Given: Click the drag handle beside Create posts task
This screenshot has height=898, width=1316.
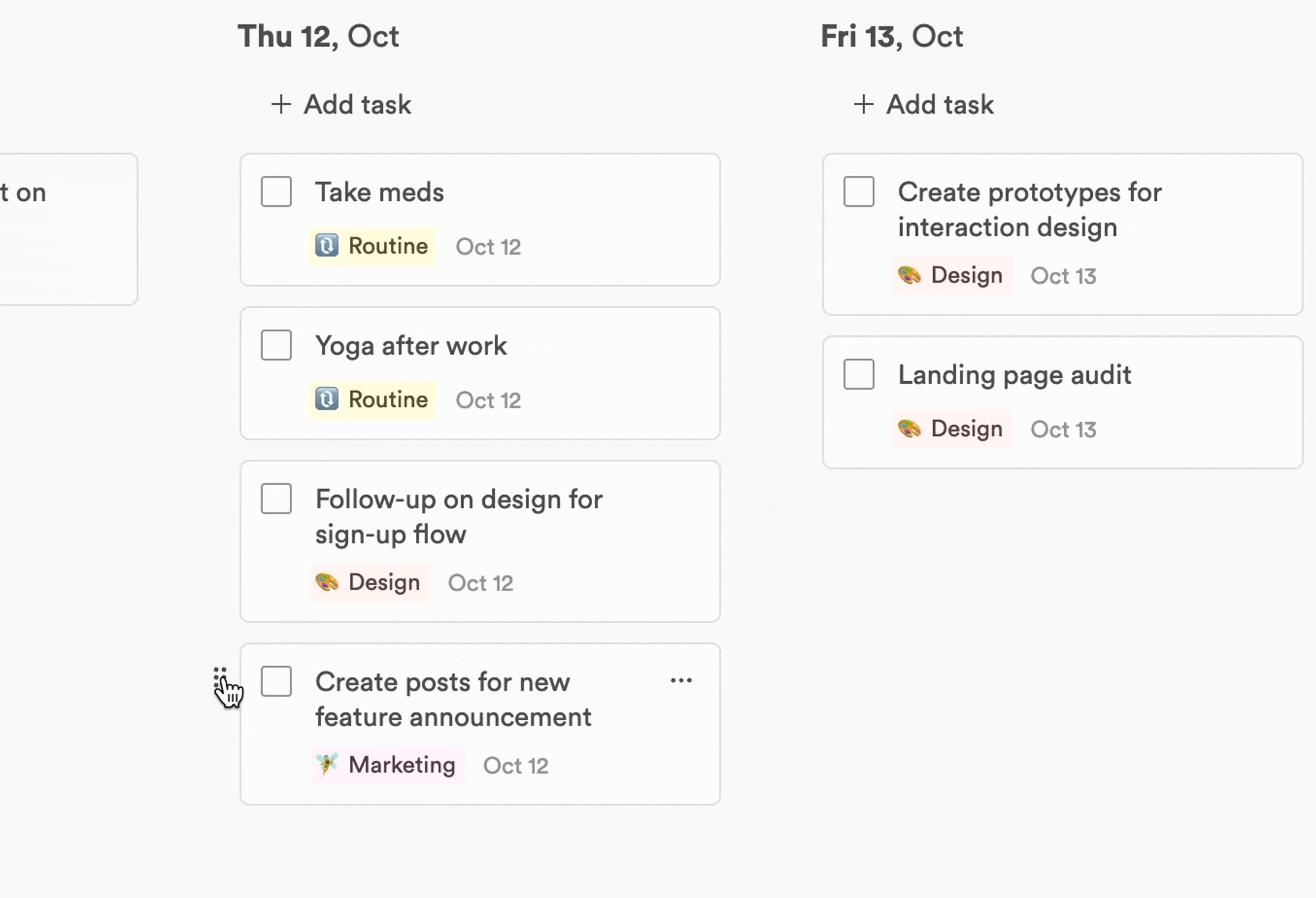Looking at the screenshot, I should click(220, 678).
